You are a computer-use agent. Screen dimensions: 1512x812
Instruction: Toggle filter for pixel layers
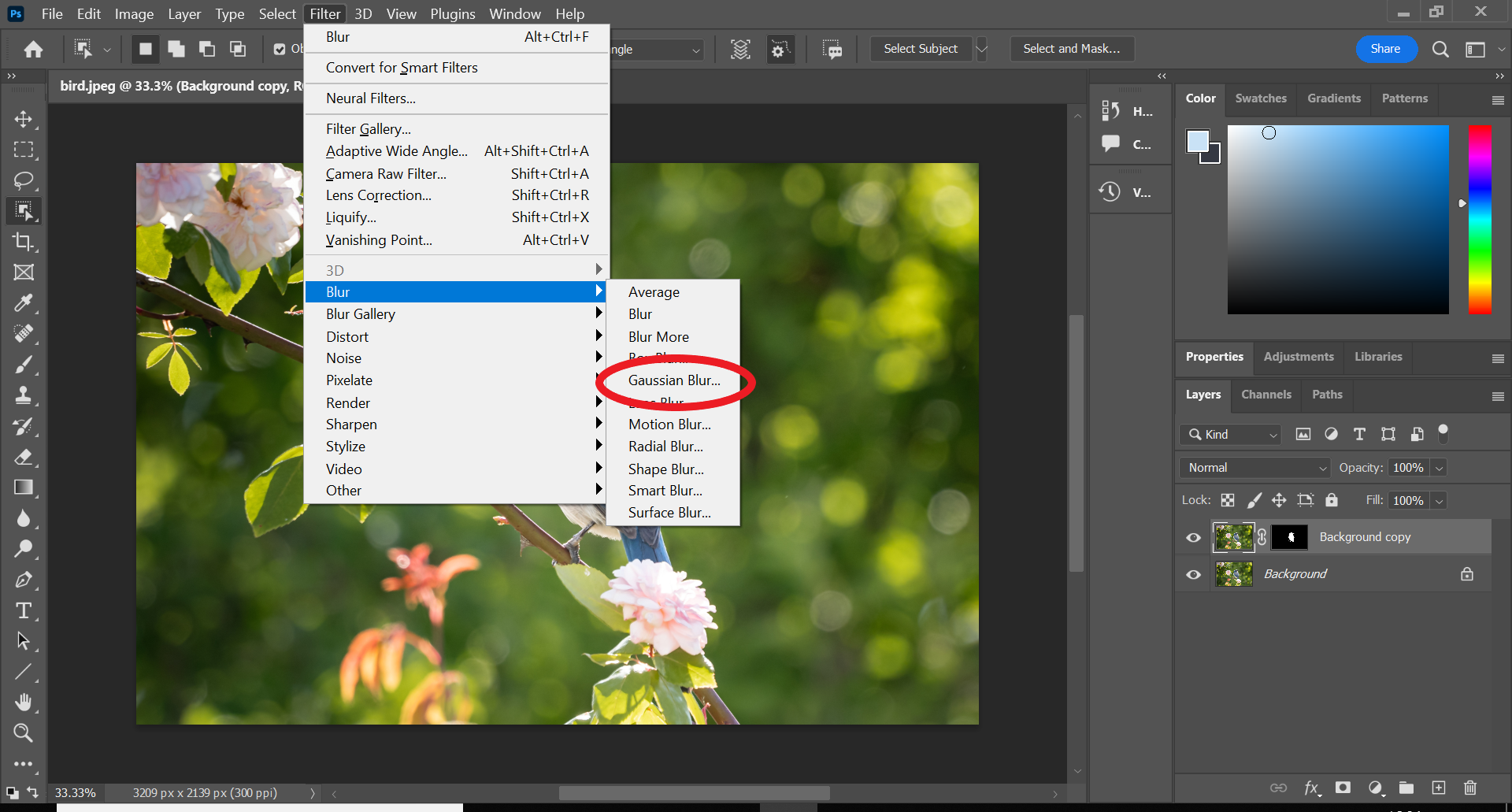point(1303,434)
